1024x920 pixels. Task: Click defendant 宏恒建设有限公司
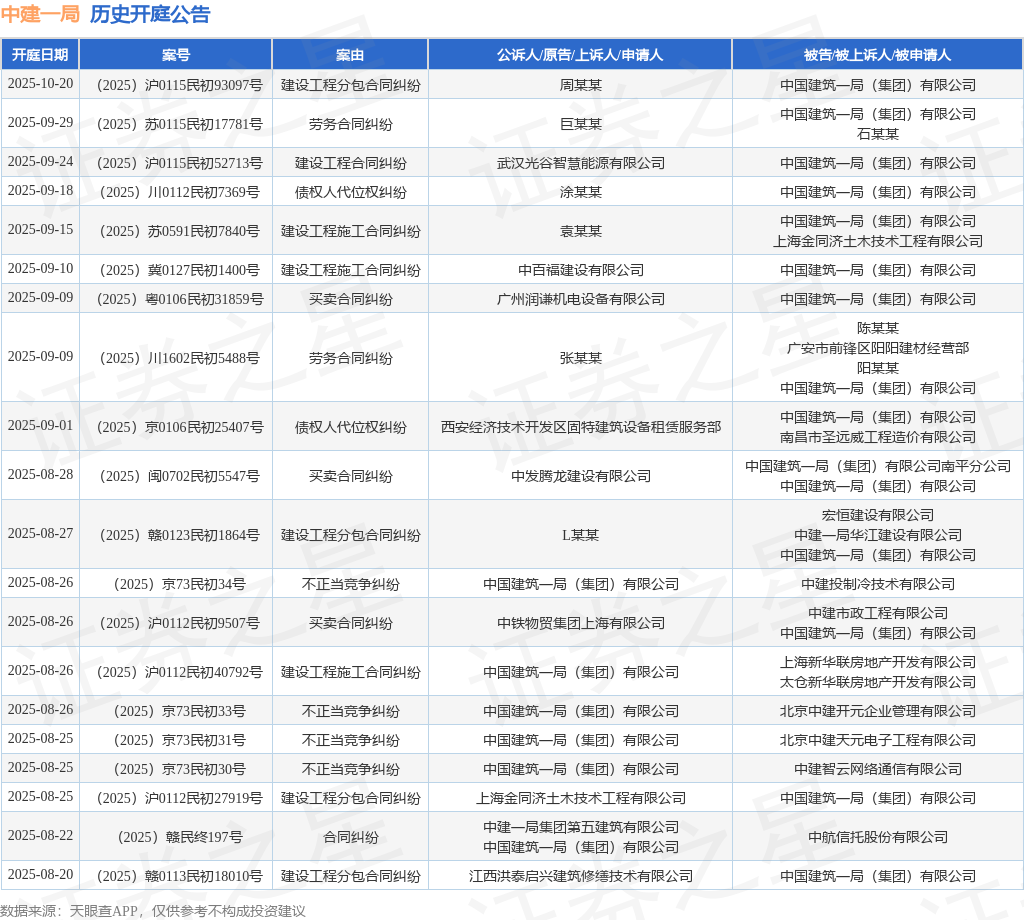[877, 515]
